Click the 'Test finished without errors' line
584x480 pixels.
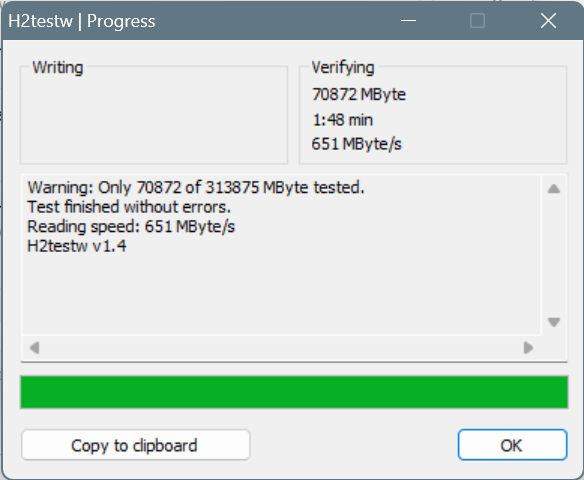(x=129, y=207)
